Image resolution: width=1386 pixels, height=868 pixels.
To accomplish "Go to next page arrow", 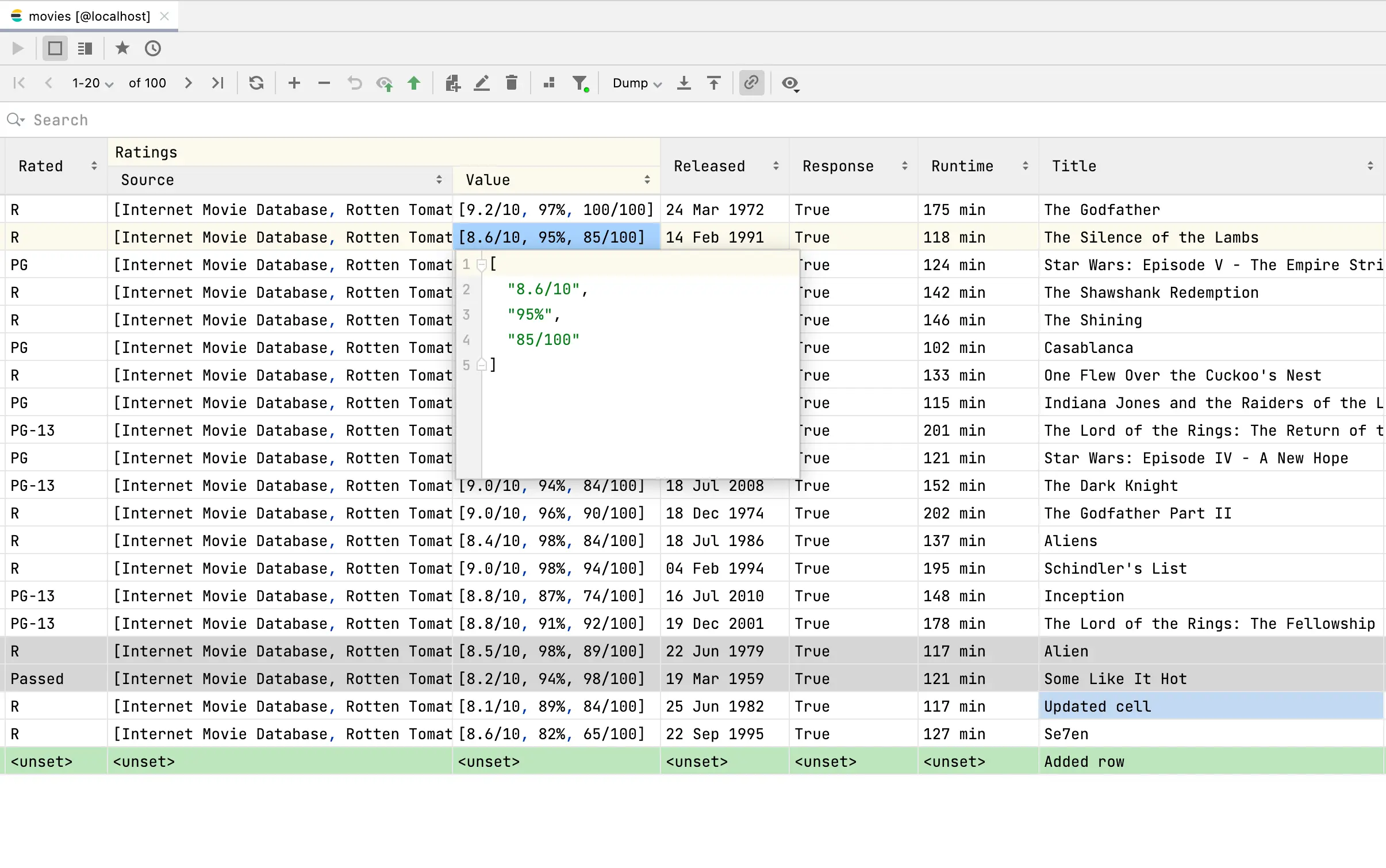I will click(x=188, y=83).
